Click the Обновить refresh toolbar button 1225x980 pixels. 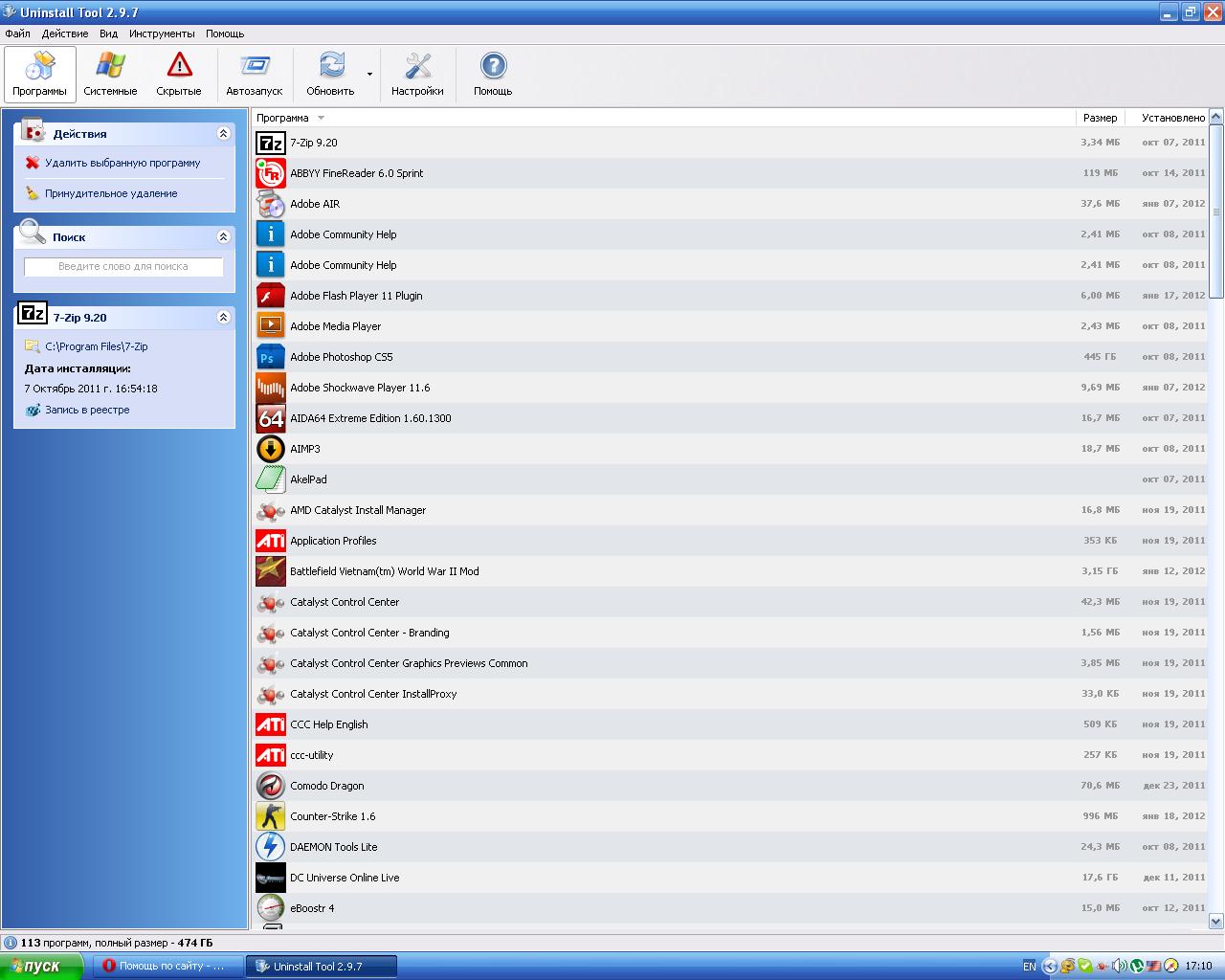pyautogui.click(x=330, y=75)
